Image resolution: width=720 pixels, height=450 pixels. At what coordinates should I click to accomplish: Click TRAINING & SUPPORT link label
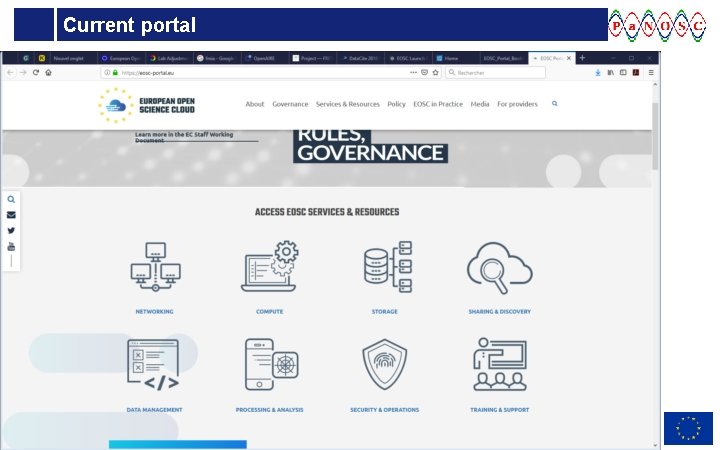[x=500, y=410]
